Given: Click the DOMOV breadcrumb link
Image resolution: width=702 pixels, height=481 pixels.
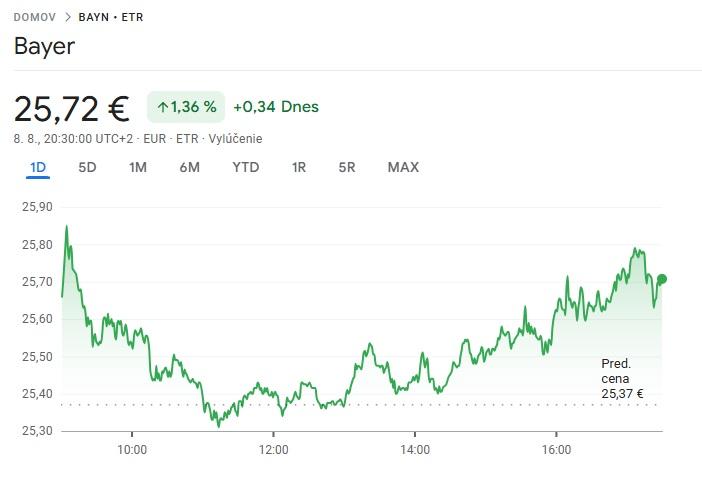Looking at the screenshot, I should pyautogui.click(x=34, y=17).
